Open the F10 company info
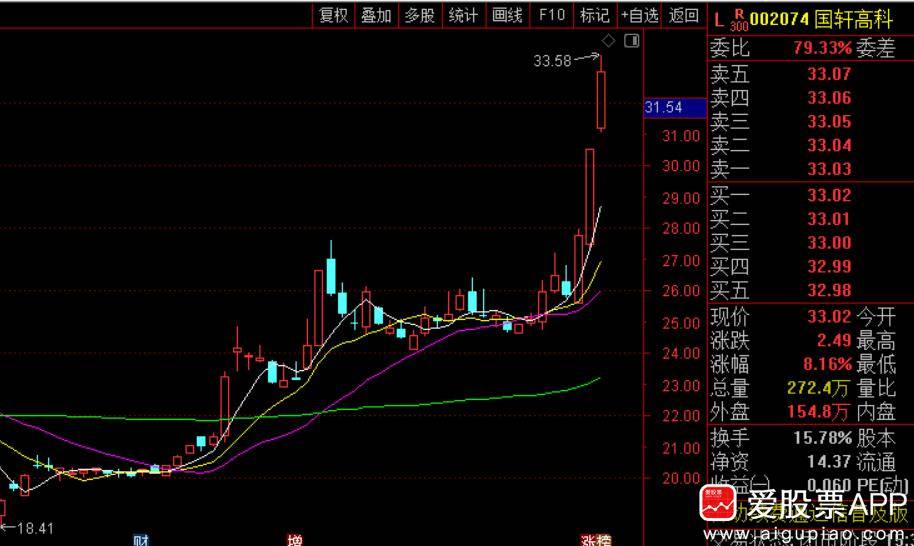Viewport: 914px width, 546px height. (551, 16)
